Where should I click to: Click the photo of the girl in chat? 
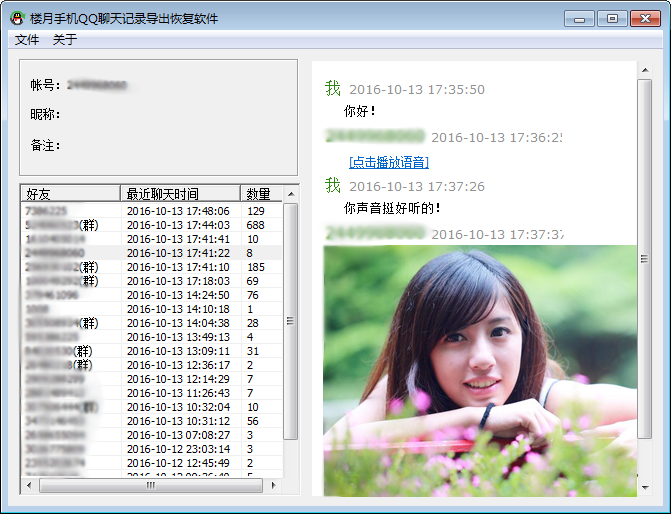click(x=480, y=370)
